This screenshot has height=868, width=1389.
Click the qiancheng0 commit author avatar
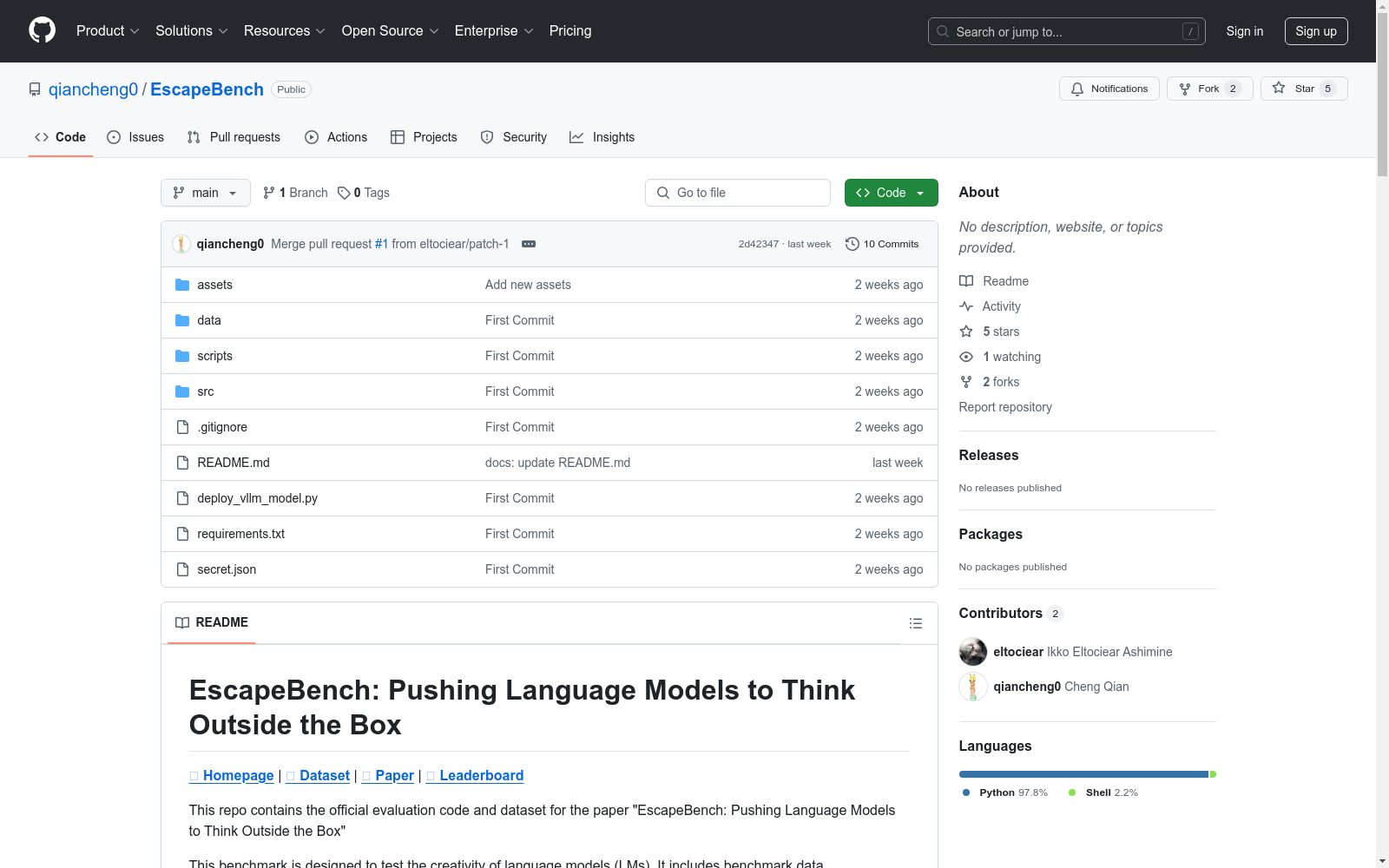[x=181, y=244]
